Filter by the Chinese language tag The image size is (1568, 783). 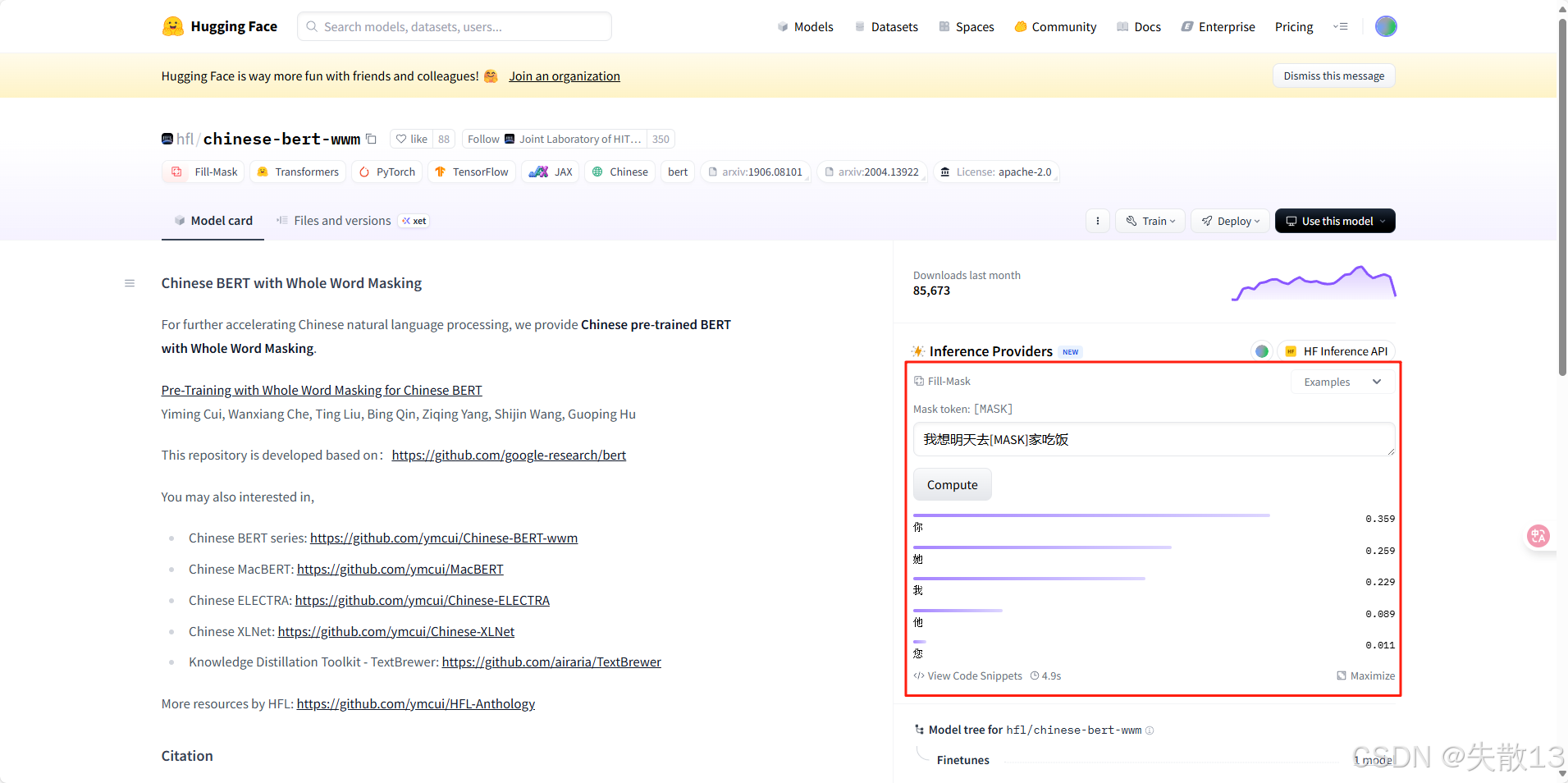620,172
